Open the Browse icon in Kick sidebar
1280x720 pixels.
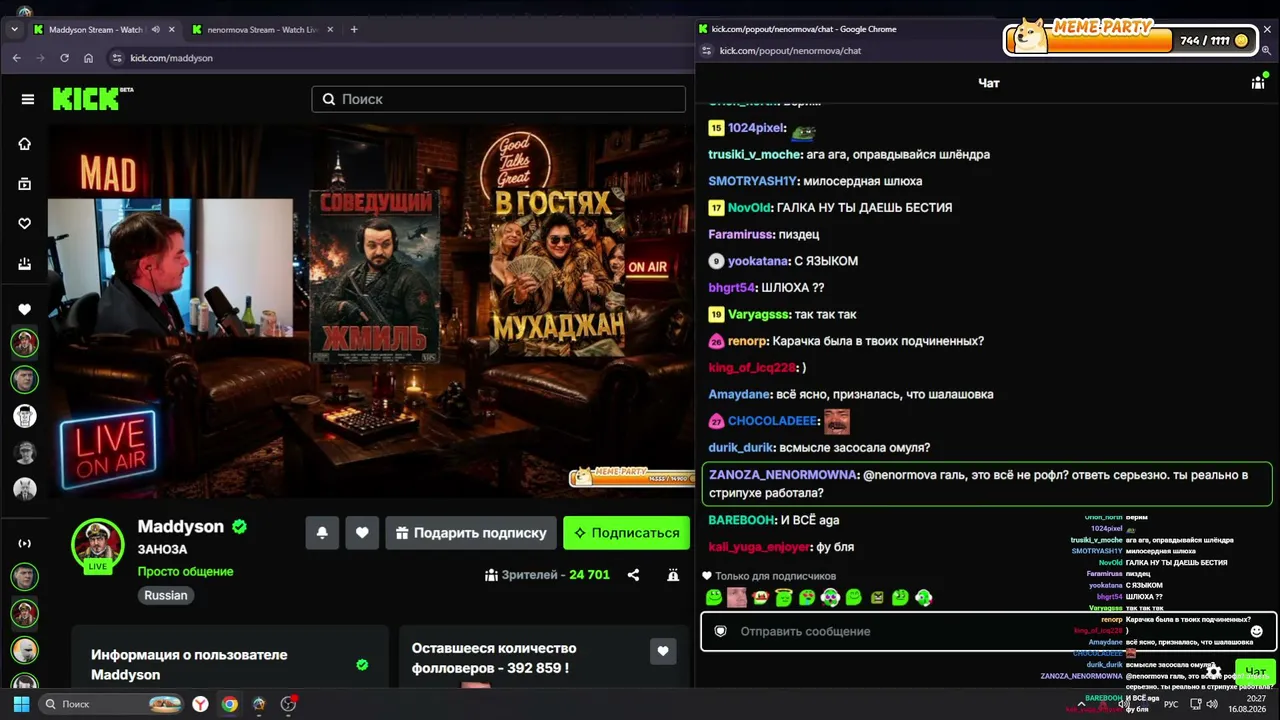pyautogui.click(x=25, y=184)
